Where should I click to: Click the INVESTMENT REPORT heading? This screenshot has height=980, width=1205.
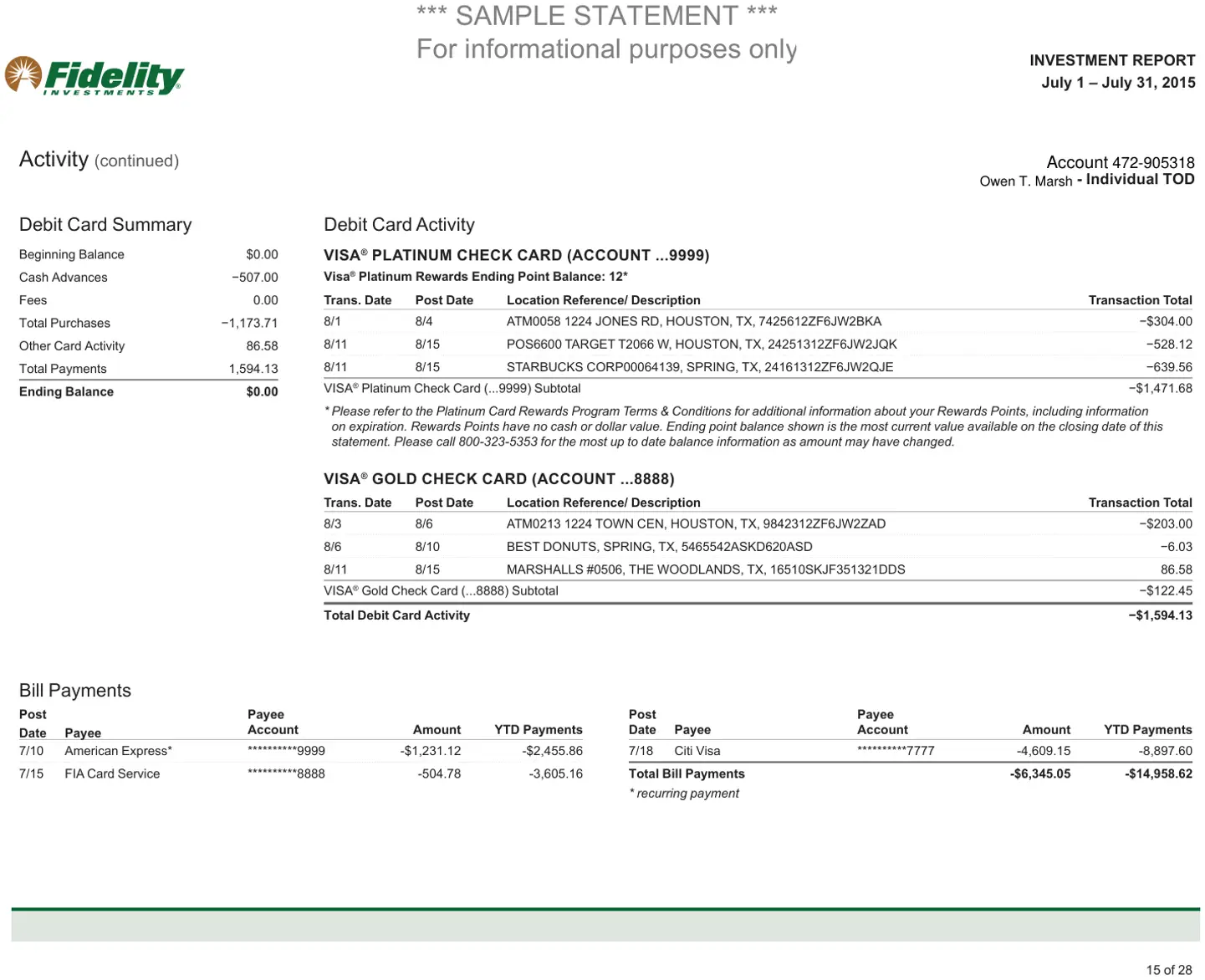pos(1112,60)
